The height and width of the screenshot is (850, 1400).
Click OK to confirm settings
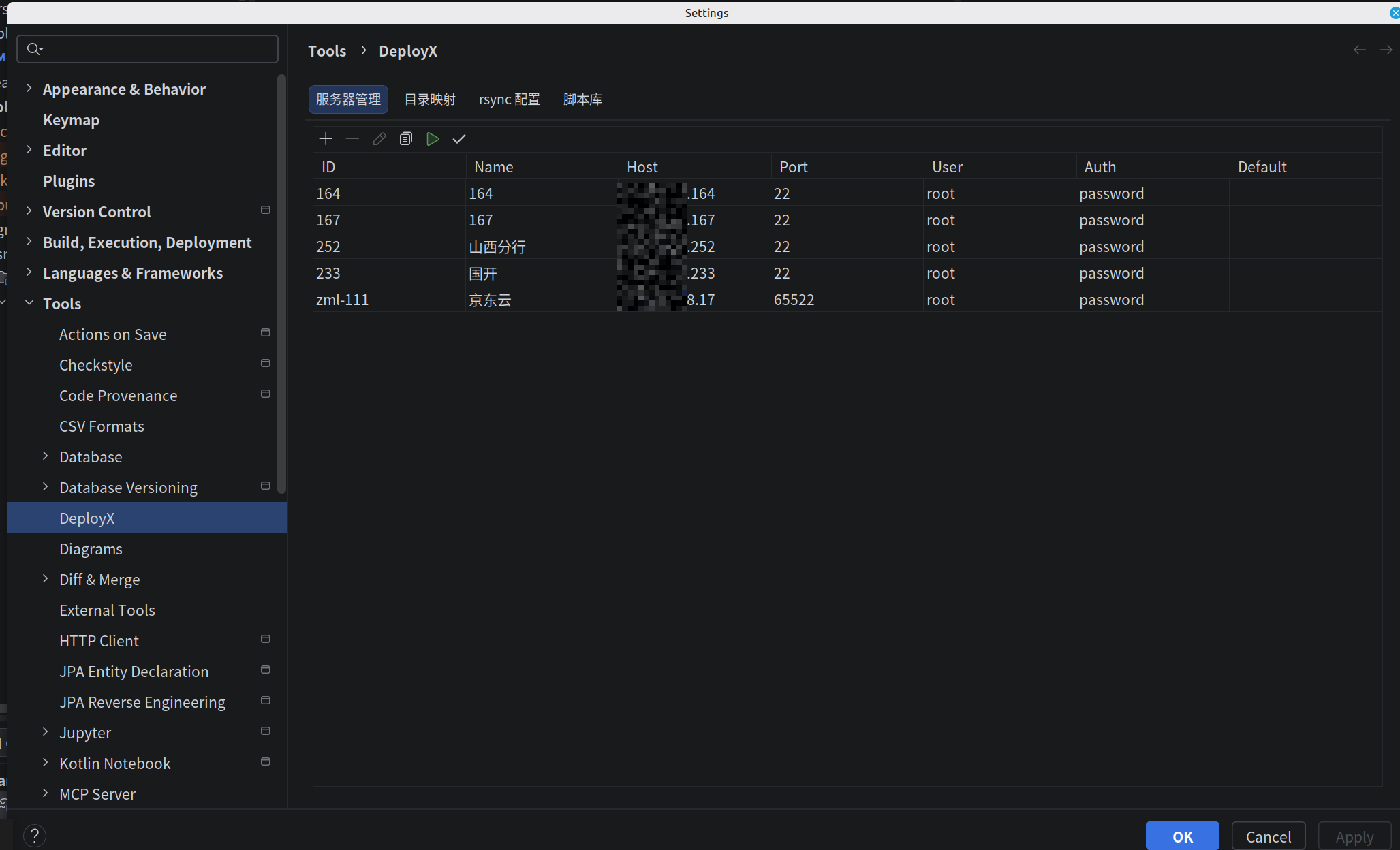tap(1183, 836)
